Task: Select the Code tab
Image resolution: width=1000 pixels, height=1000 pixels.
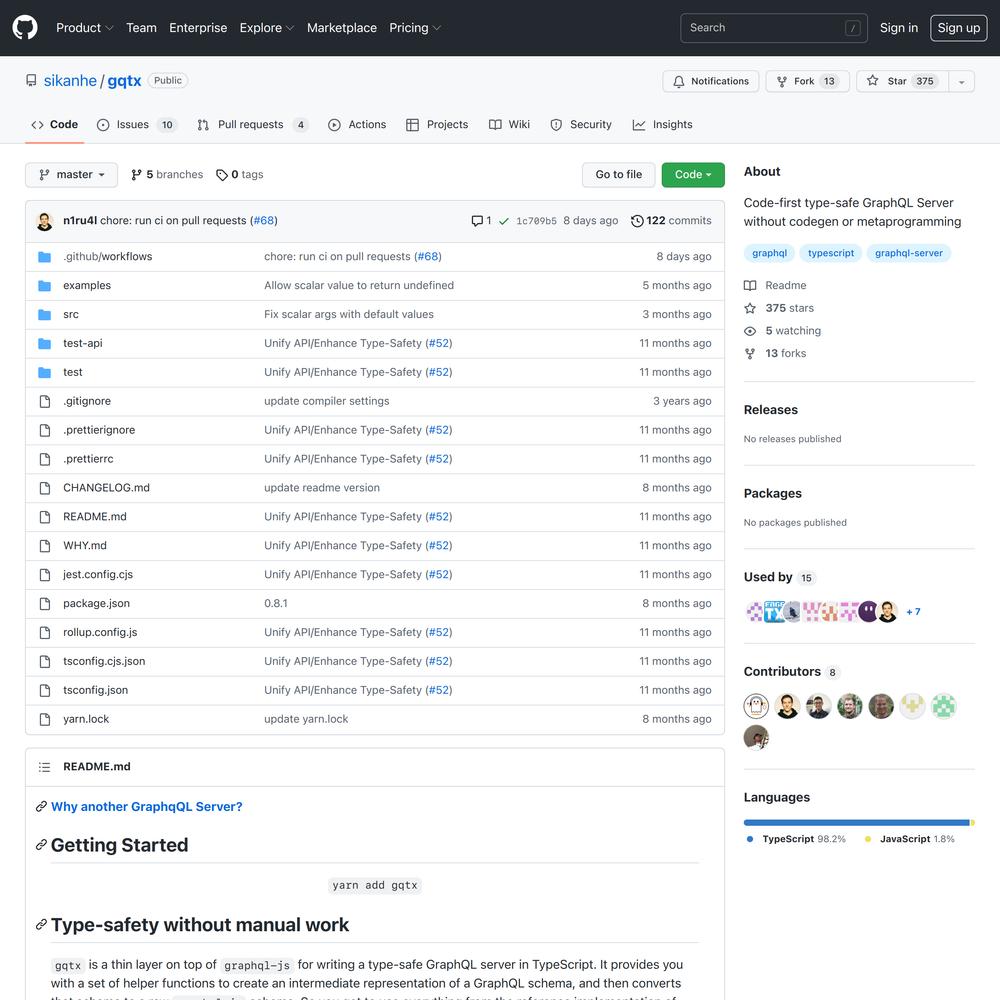Action: point(55,124)
